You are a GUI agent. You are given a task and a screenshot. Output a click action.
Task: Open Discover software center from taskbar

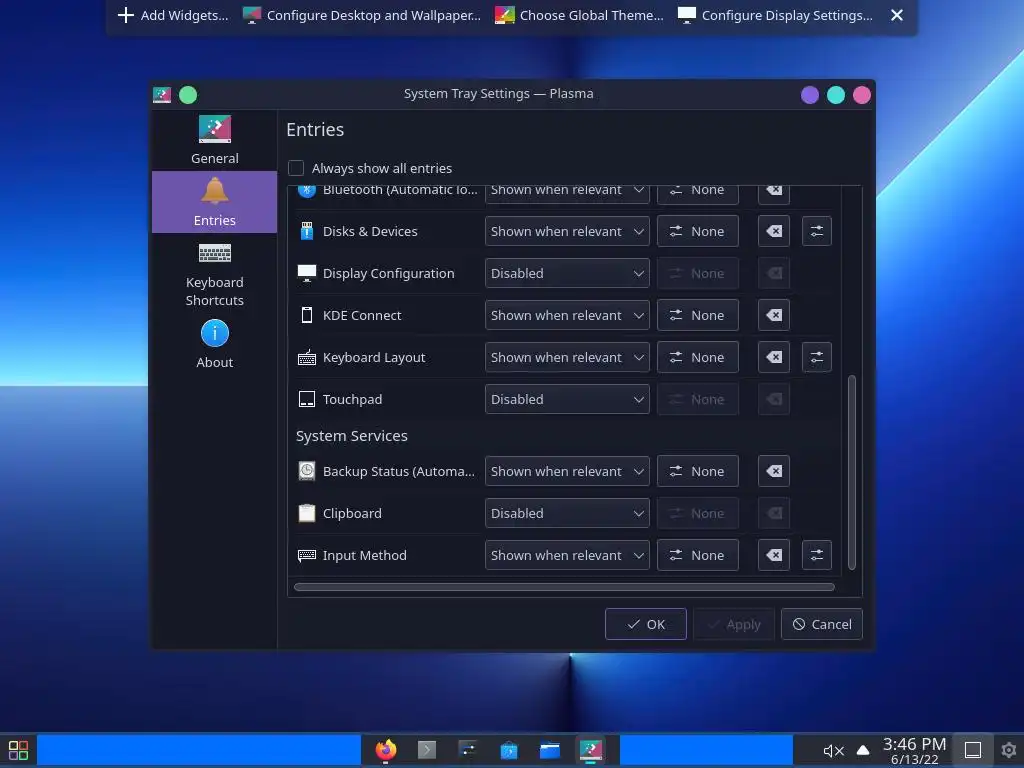click(x=509, y=750)
